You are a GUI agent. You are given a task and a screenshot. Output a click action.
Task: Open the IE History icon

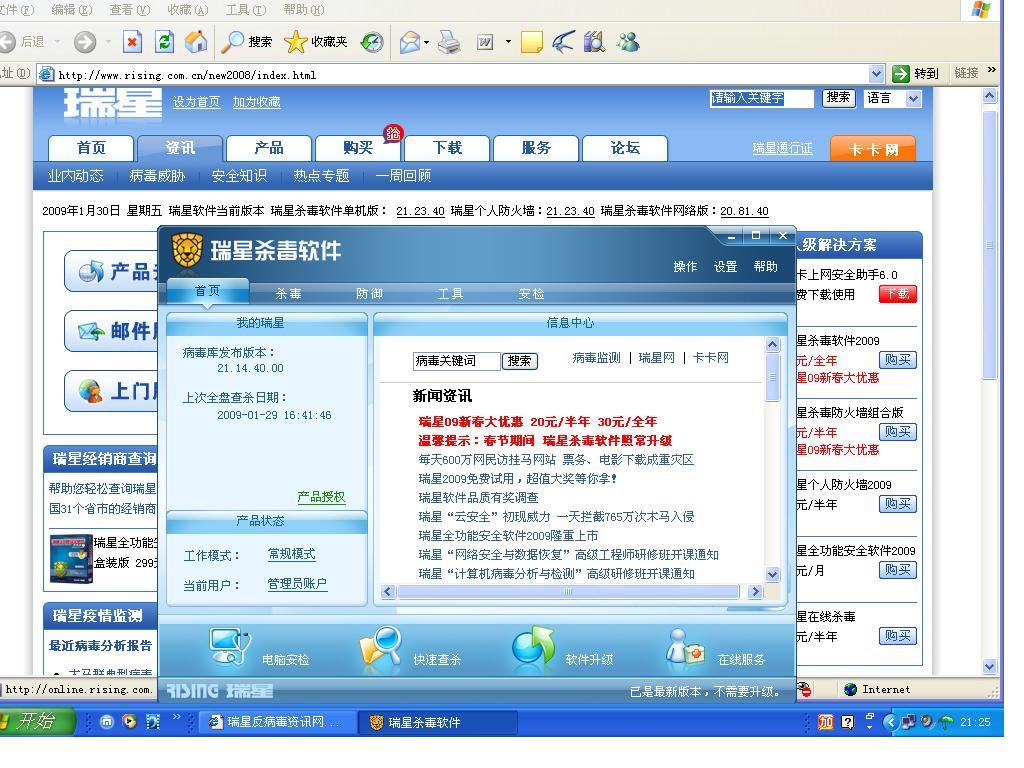tap(372, 42)
